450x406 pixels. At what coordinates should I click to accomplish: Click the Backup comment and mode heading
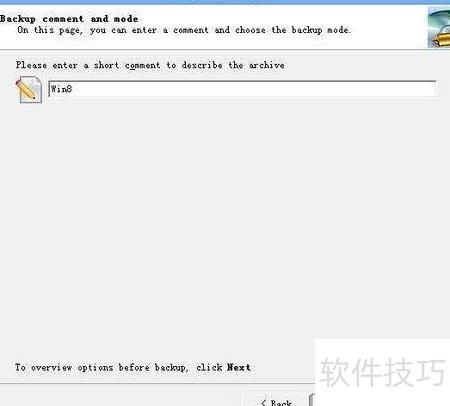(69, 19)
